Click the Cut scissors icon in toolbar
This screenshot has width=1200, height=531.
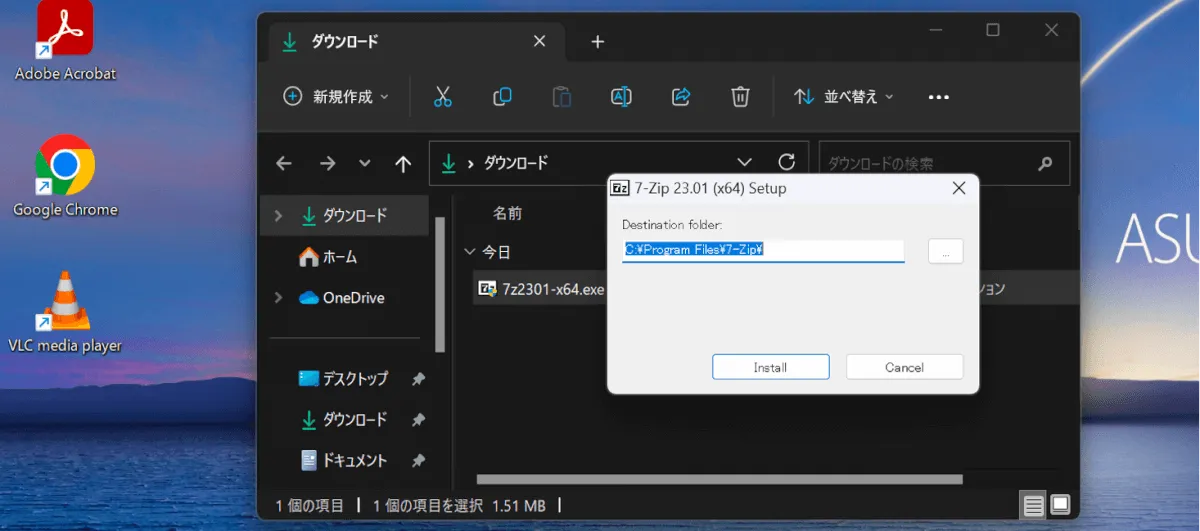443,97
